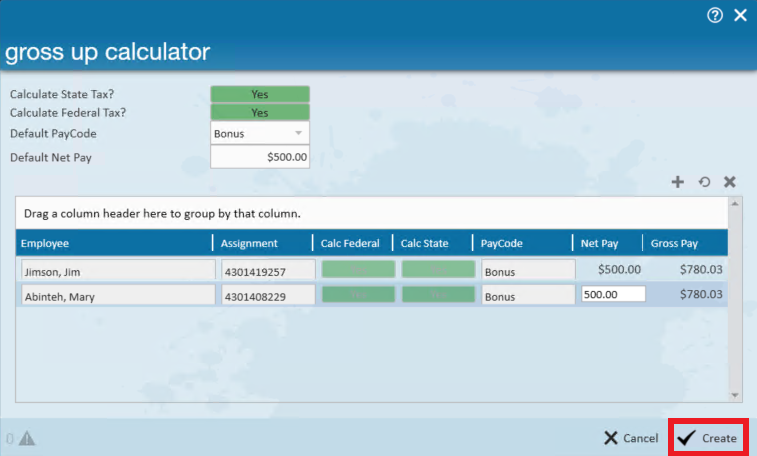757x456 pixels.
Task: Click the Default Net Pay field
Action: [x=260, y=157]
